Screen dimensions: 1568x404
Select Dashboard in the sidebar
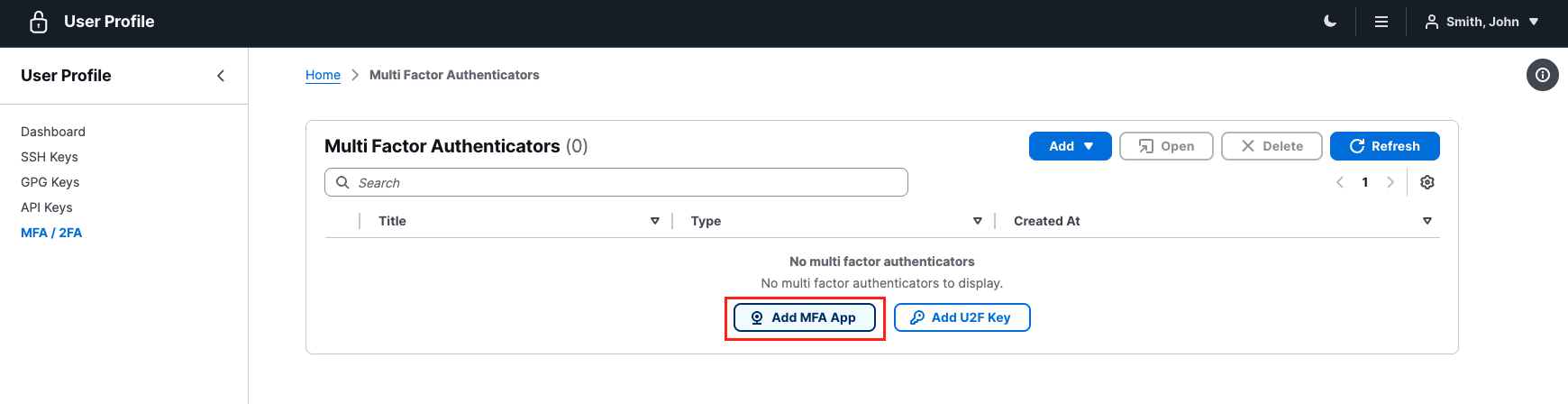[x=53, y=132]
